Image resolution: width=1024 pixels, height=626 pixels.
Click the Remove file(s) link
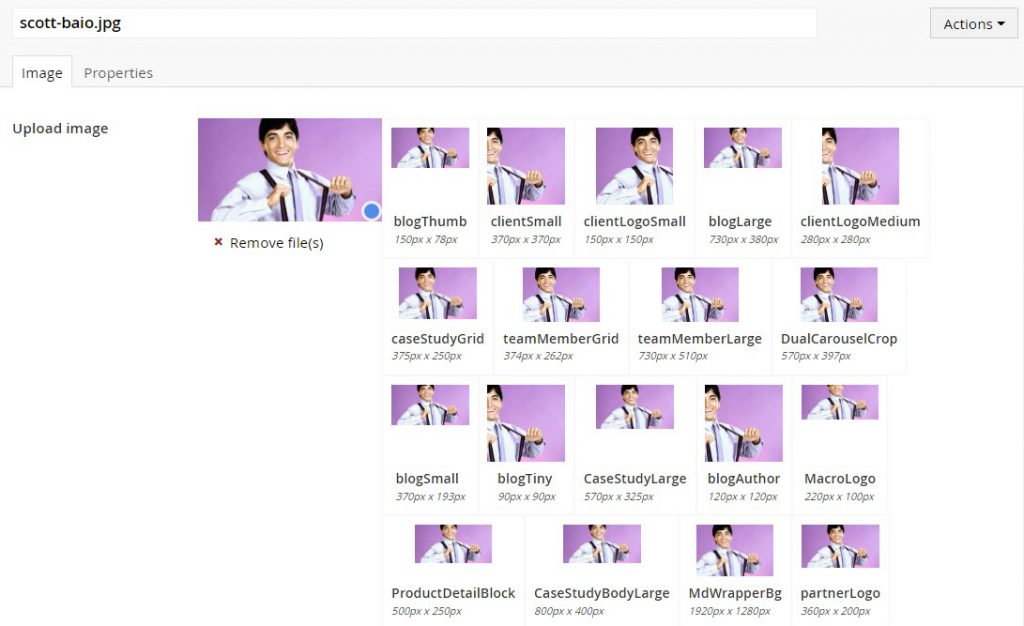[x=276, y=243]
